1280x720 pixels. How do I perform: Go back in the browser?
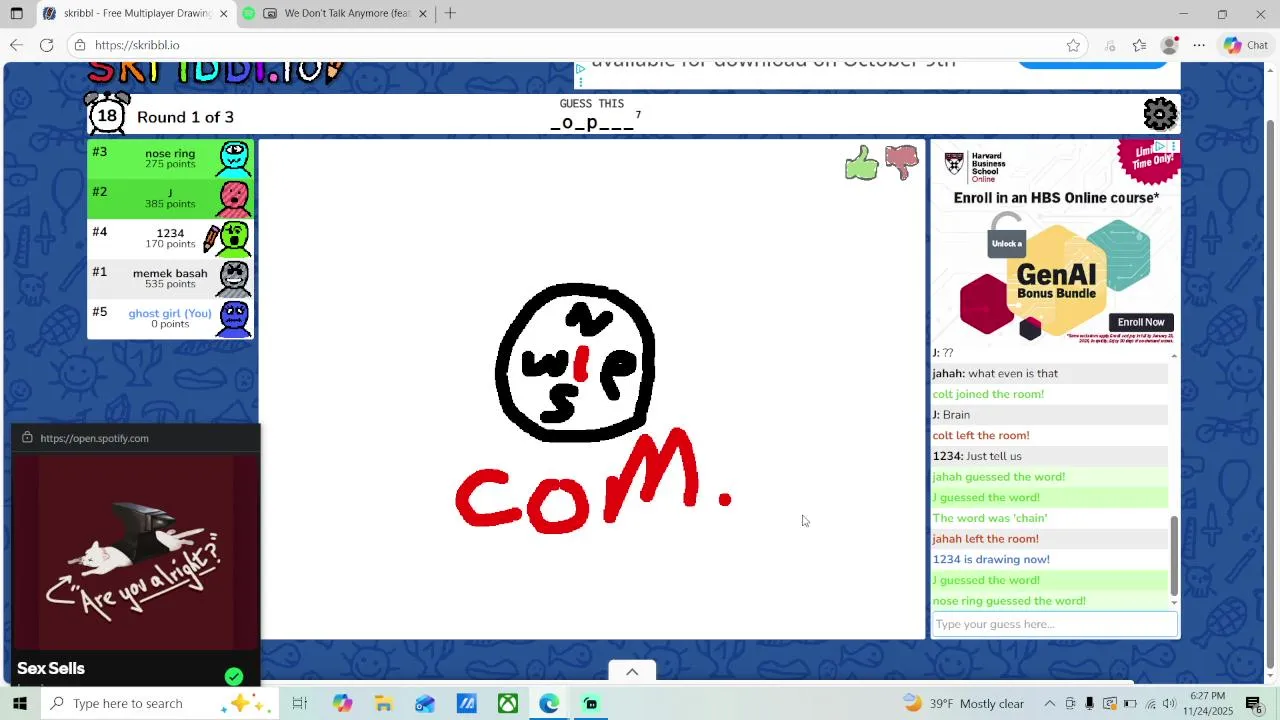pyautogui.click(x=16, y=45)
